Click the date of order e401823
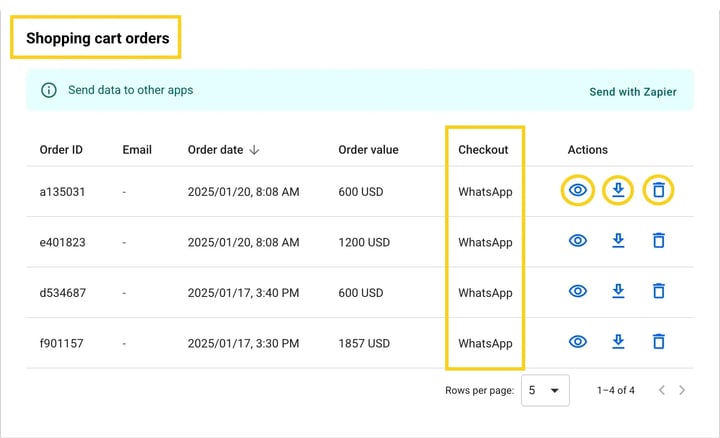 click(x=243, y=242)
